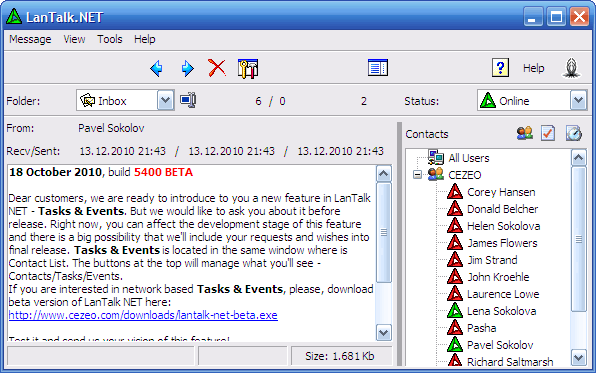Image resolution: width=596 pixels, height=373 pixels.
Task: Show tasks using the checkmark icon
Action: point(548,133)
